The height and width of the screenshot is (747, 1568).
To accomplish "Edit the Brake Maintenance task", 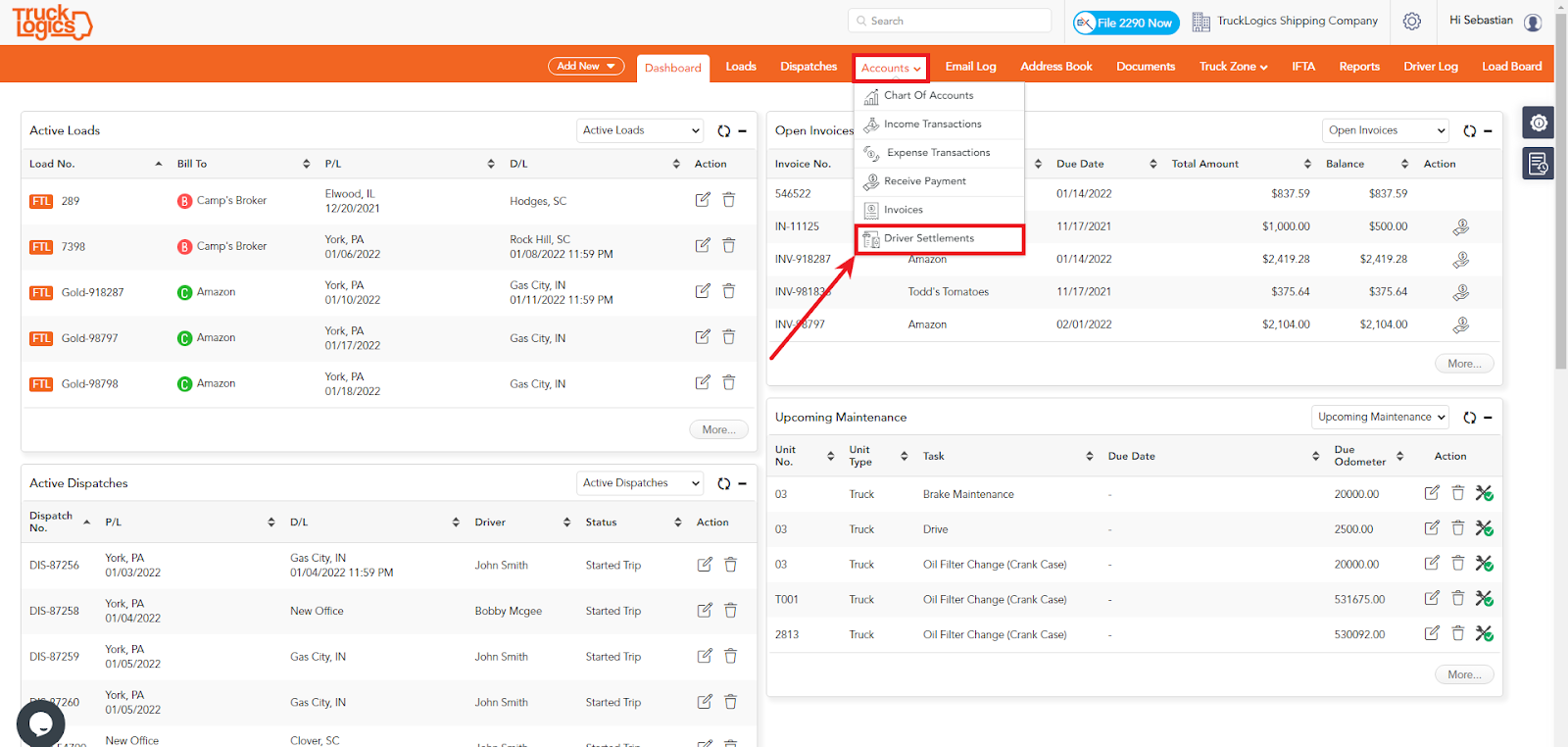I will click(1432, 493).
